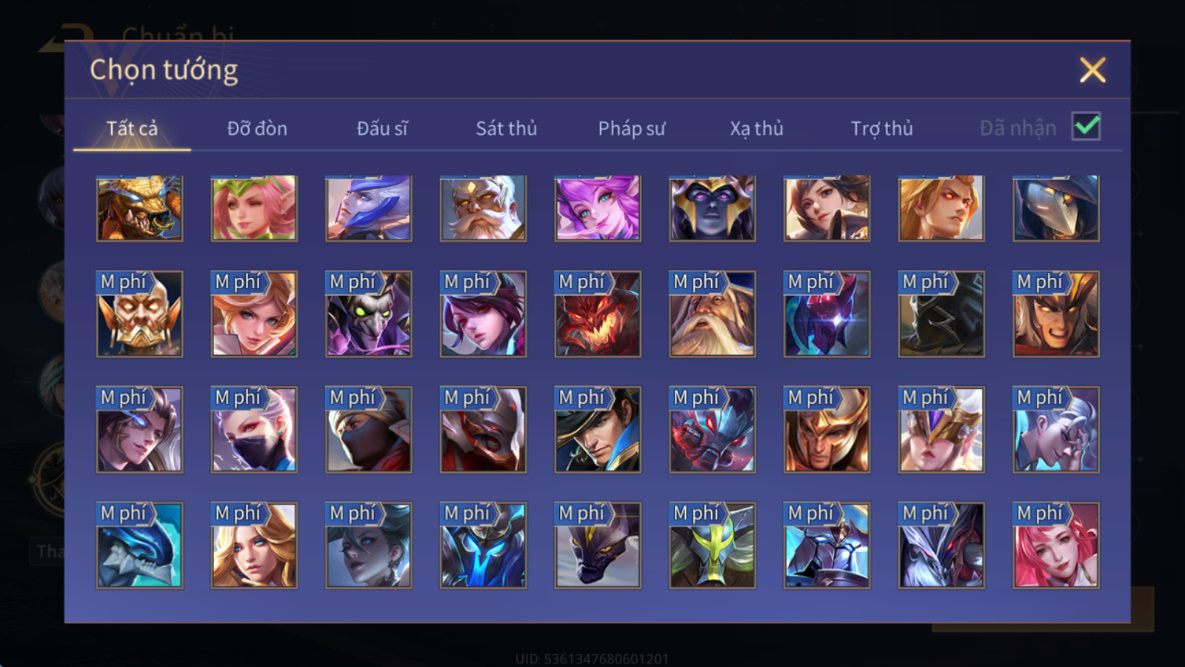Choose the blue shark-headed hero portrait
The height and width of the screenshot is (667, 1185).
pyautogui.click(x=140, y=545)
